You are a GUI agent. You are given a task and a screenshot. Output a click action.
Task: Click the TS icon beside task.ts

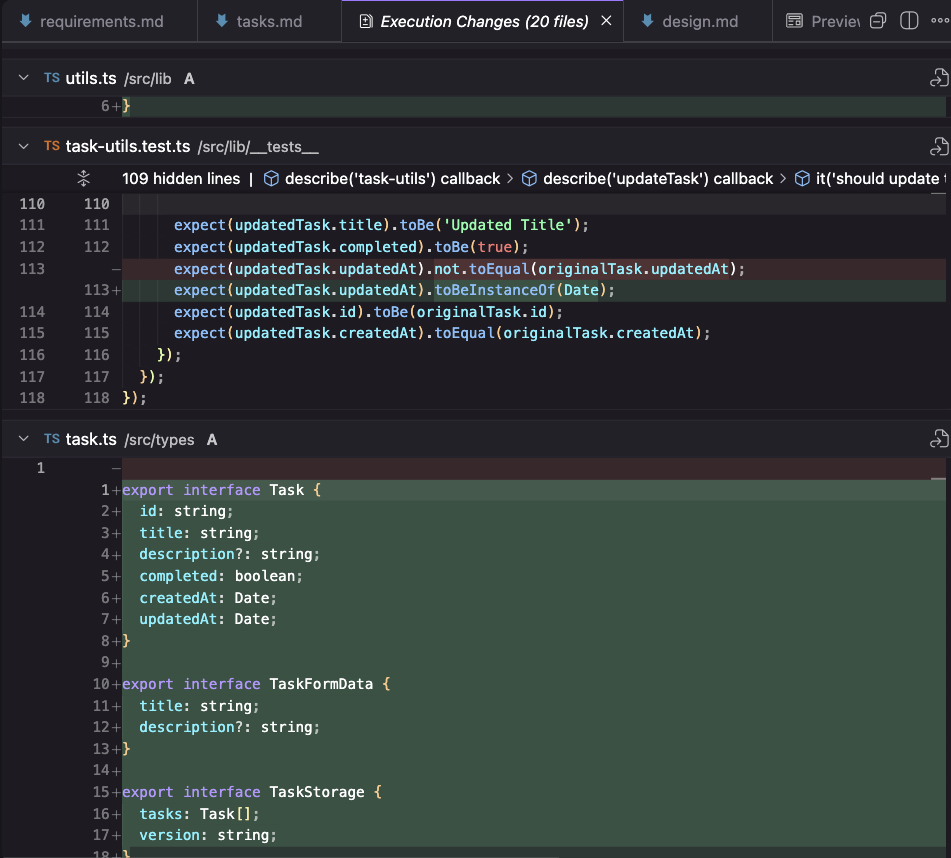coord(52,439)
